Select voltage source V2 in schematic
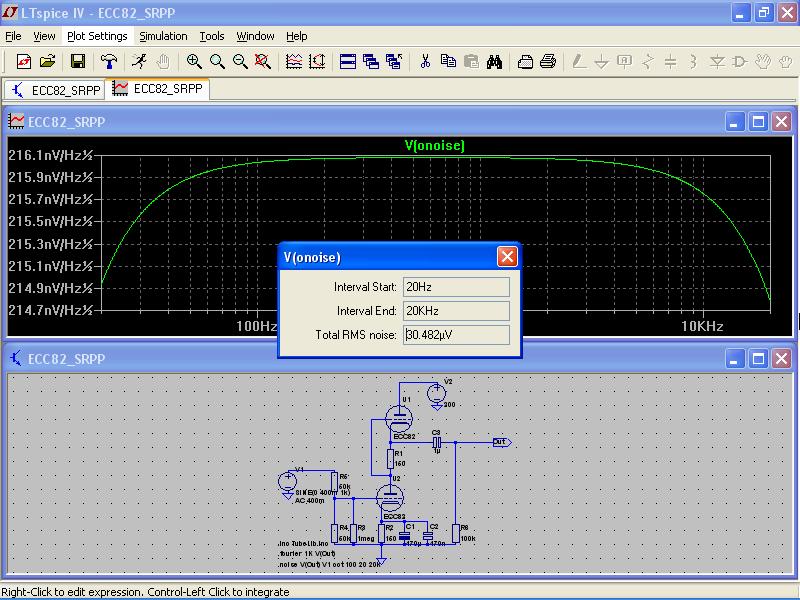The height and width of the screenshot is (600, 800). pos(436,394)
